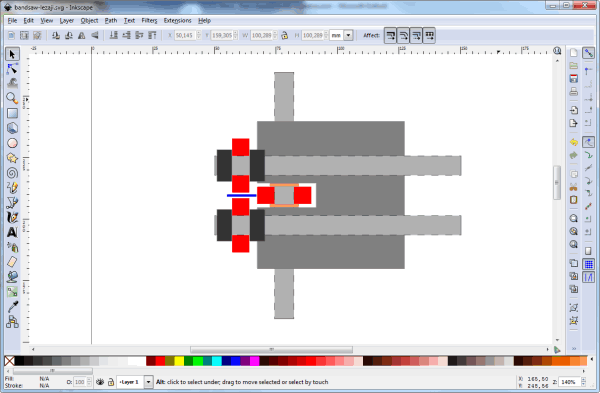This screenshot has height=393, width=600.
Task: Expand the Layer 1 selector dropdown
Action: pos(148,382)
